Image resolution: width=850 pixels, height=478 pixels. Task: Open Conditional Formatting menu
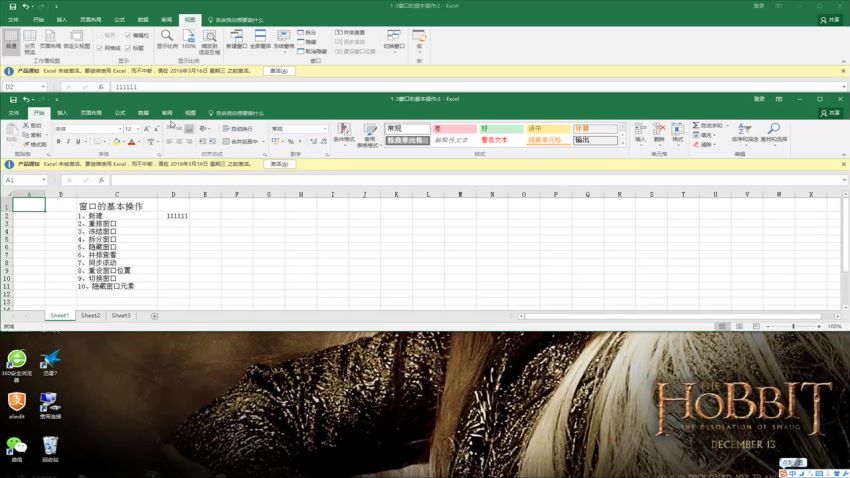pyautogui.click(x=344, y=133)
